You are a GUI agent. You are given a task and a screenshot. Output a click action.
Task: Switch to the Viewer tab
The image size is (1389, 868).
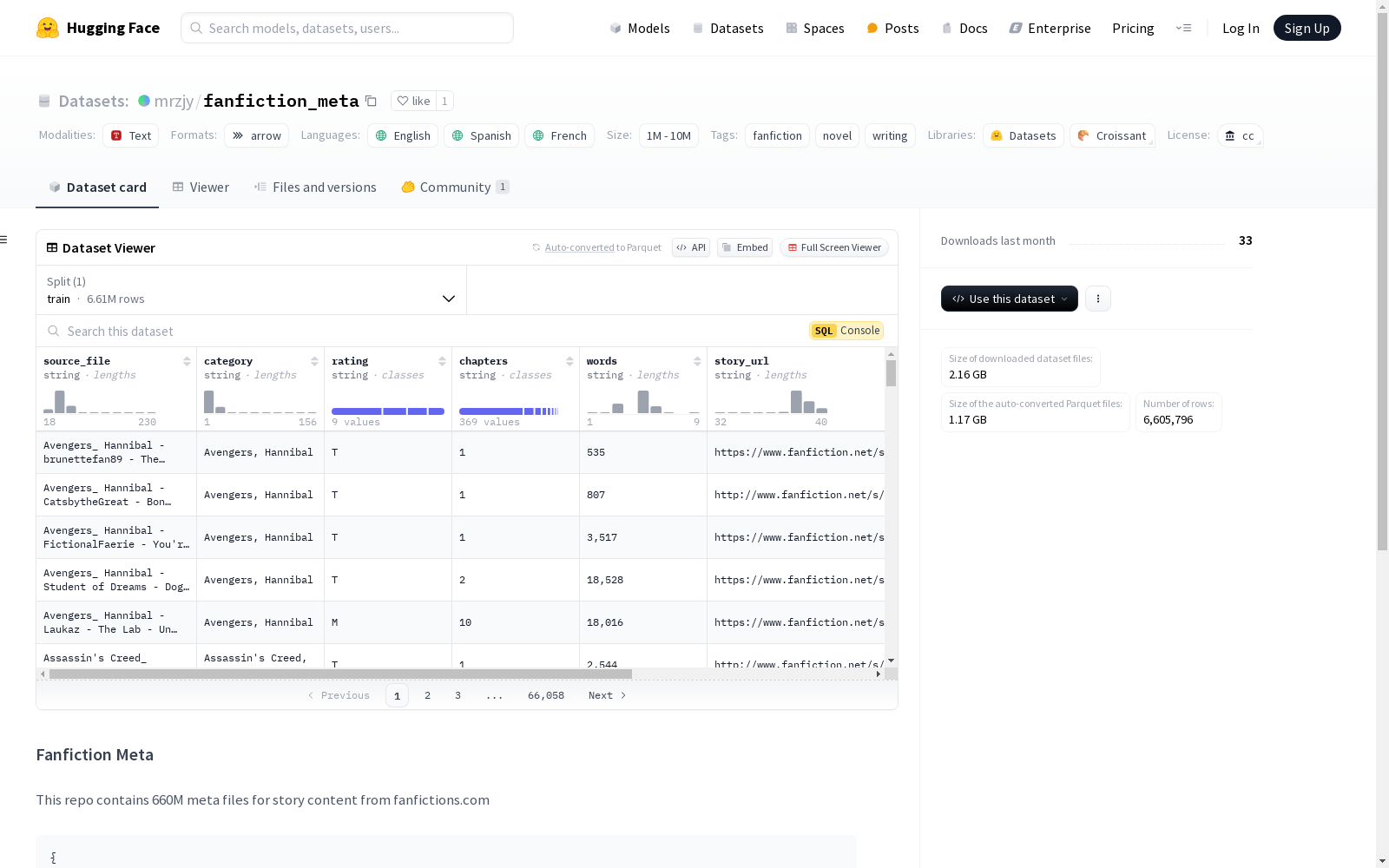click(201, 187)
